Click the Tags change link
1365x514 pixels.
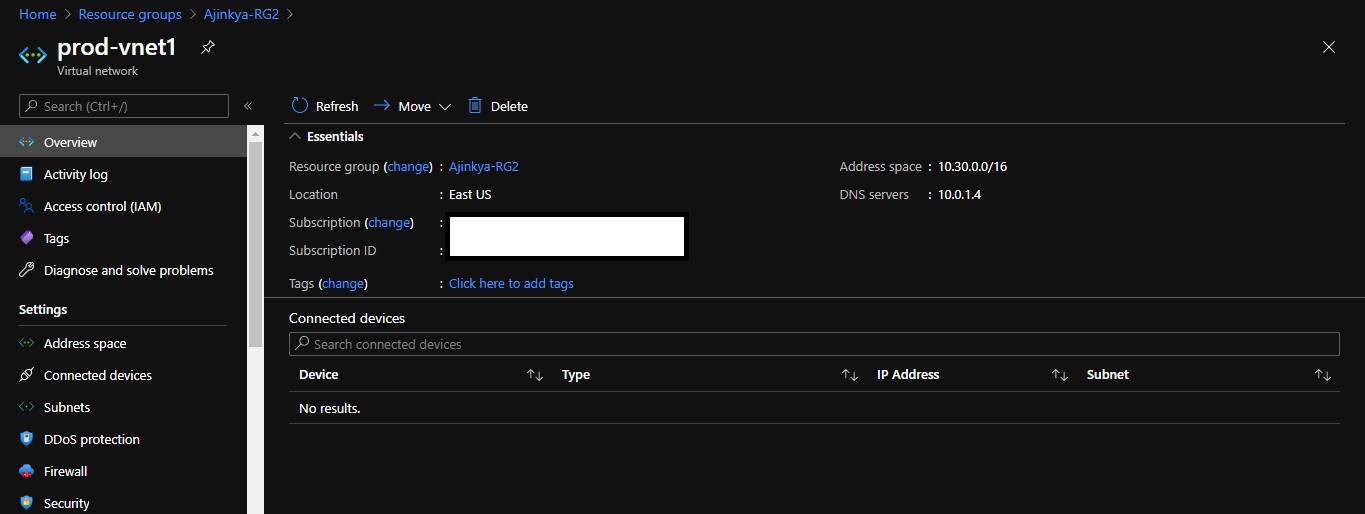[343, 283]
